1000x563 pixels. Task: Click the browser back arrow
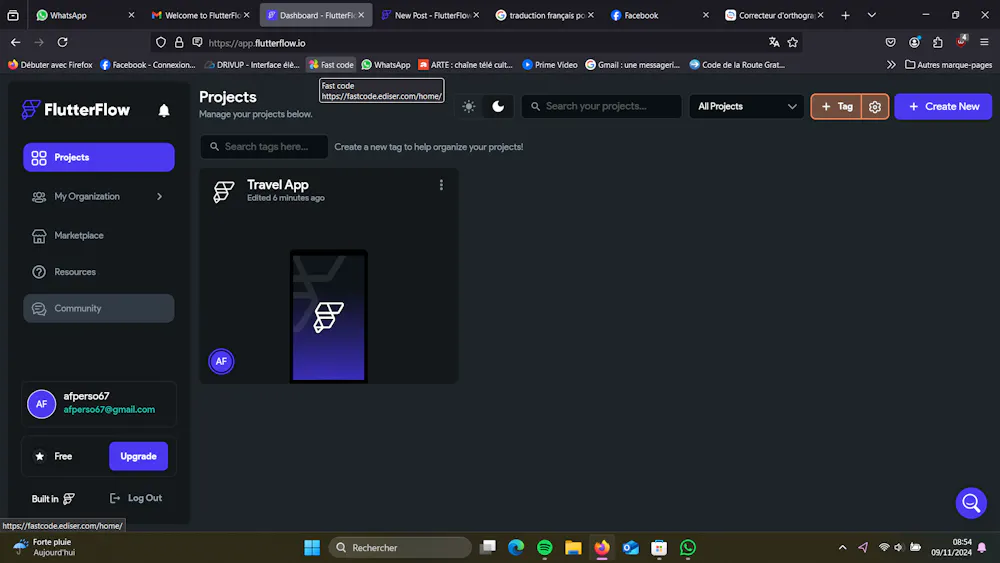coord(16,43)
